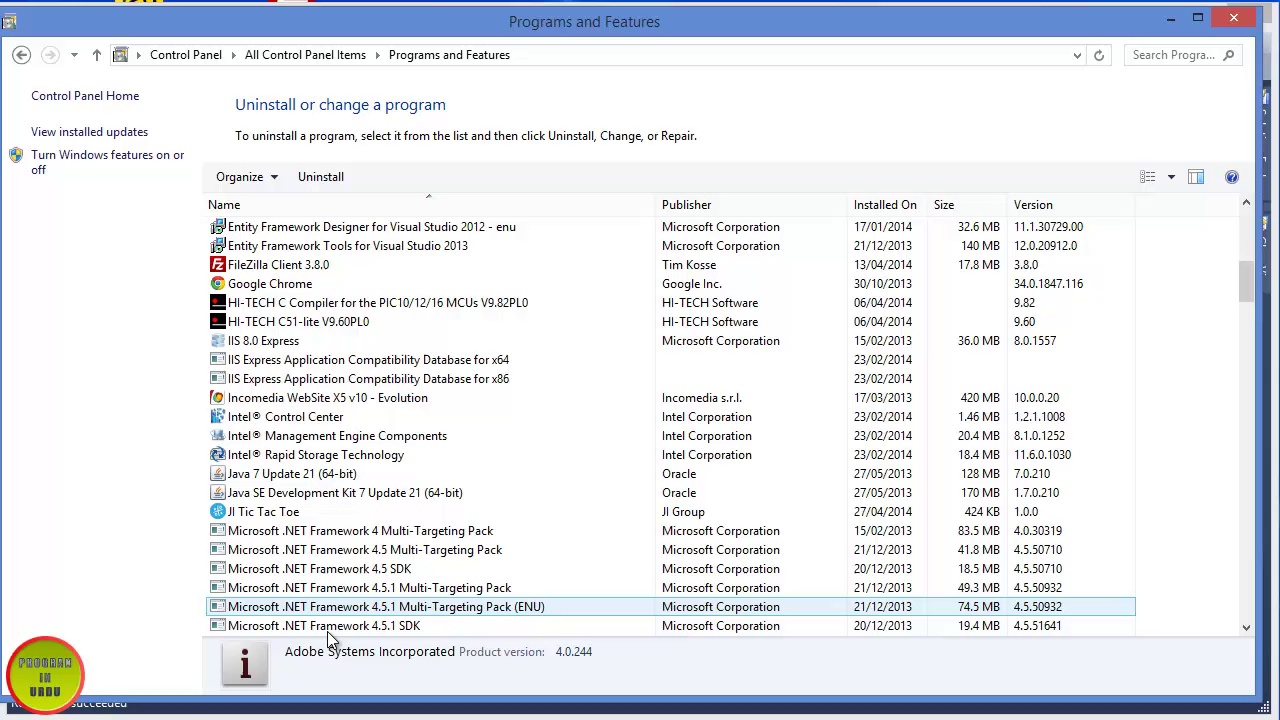This screenshot has height=720, width=1280.
Task: Click the IIS 8.0 Express icon
Action: (217, 341)
